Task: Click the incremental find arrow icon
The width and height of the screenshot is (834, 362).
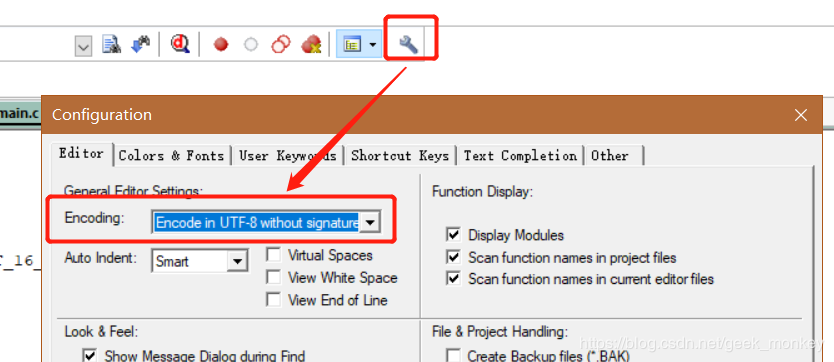Action: click(140, 45)
